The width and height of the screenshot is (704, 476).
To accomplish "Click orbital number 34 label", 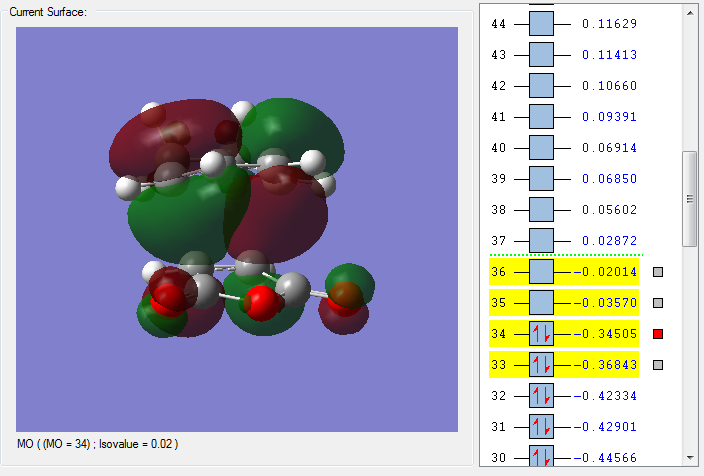I will pyautogui.click(x=498, y=334).
